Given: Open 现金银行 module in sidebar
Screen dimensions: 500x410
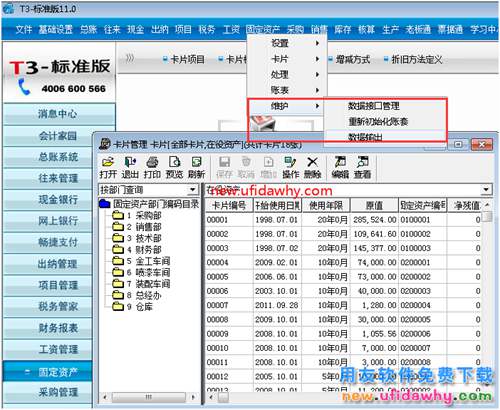Looking at the screenshot, I should (x=48, y=200).
